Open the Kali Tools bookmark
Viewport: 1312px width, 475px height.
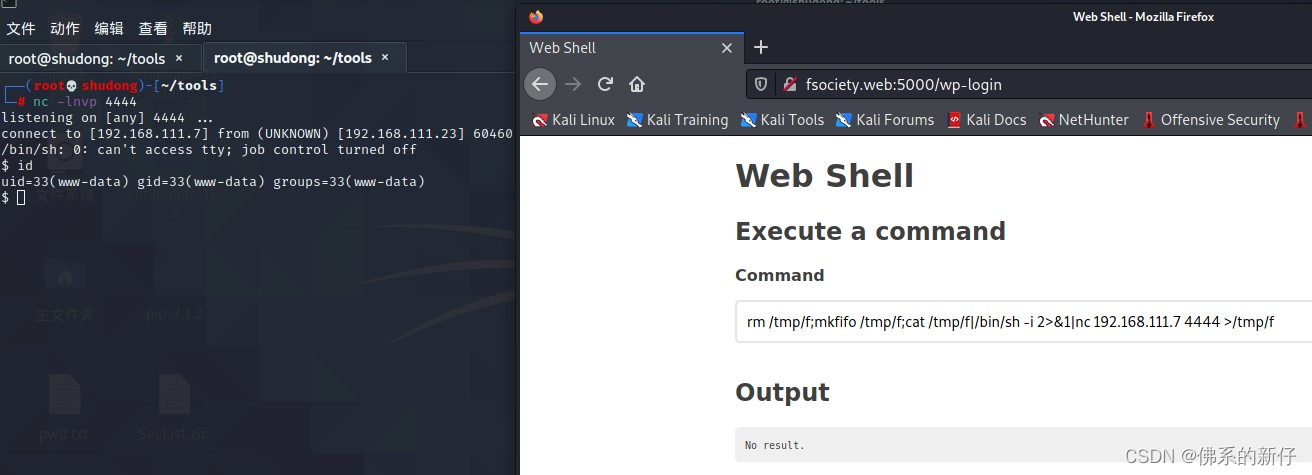783,120
